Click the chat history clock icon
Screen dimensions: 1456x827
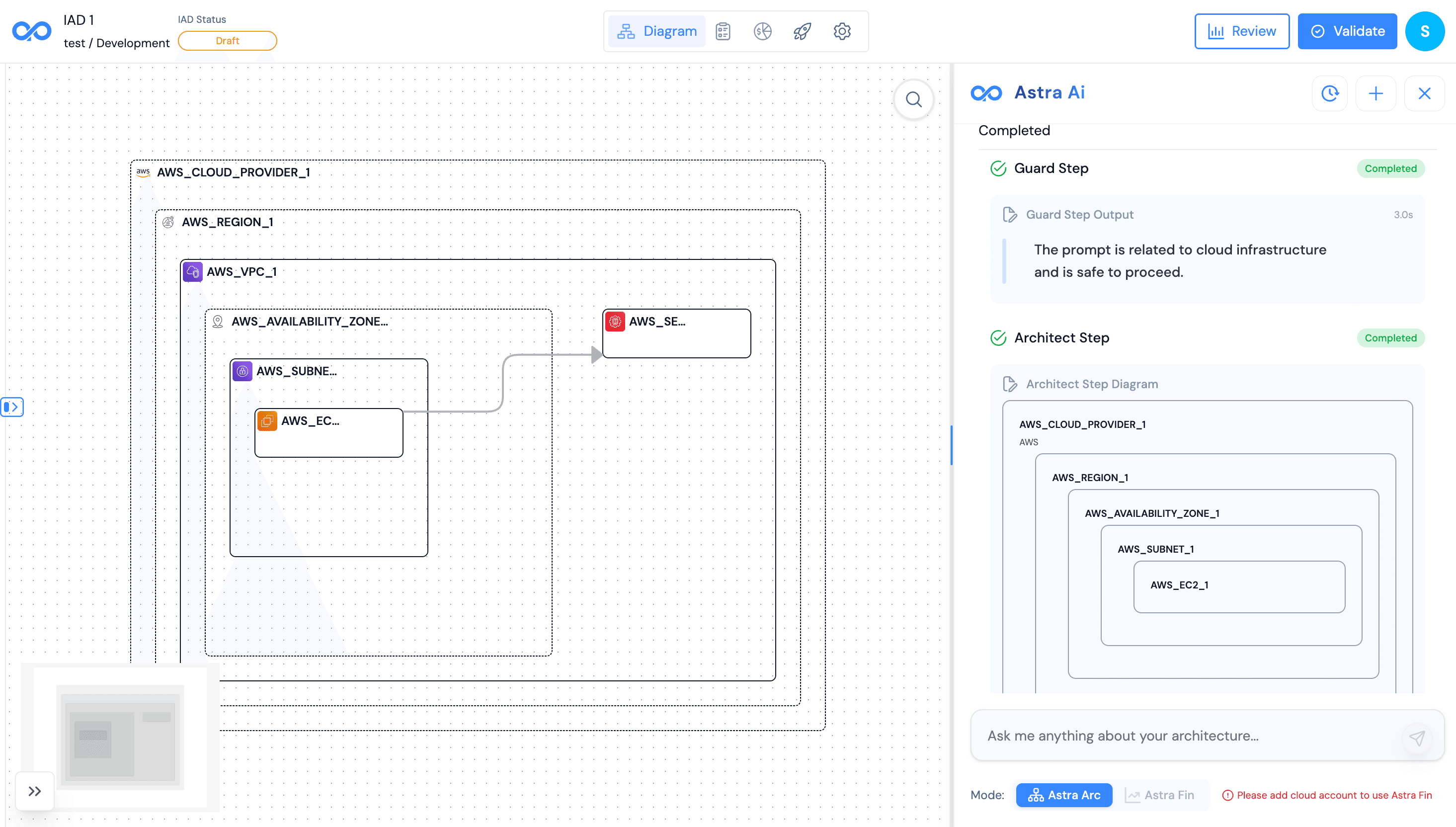[x=1329, y=93]
